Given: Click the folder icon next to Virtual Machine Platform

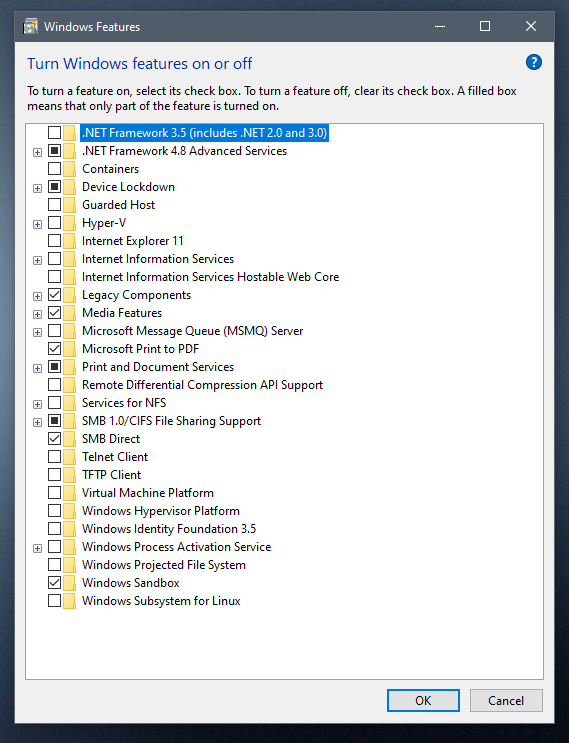Looking at the screenshot, I should click(69, 493).
